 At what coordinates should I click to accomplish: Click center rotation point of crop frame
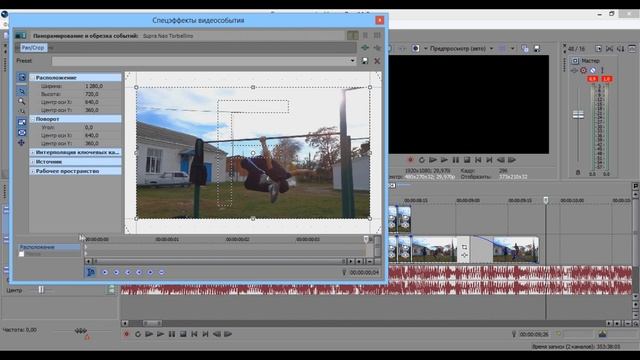tap(253, 153)
